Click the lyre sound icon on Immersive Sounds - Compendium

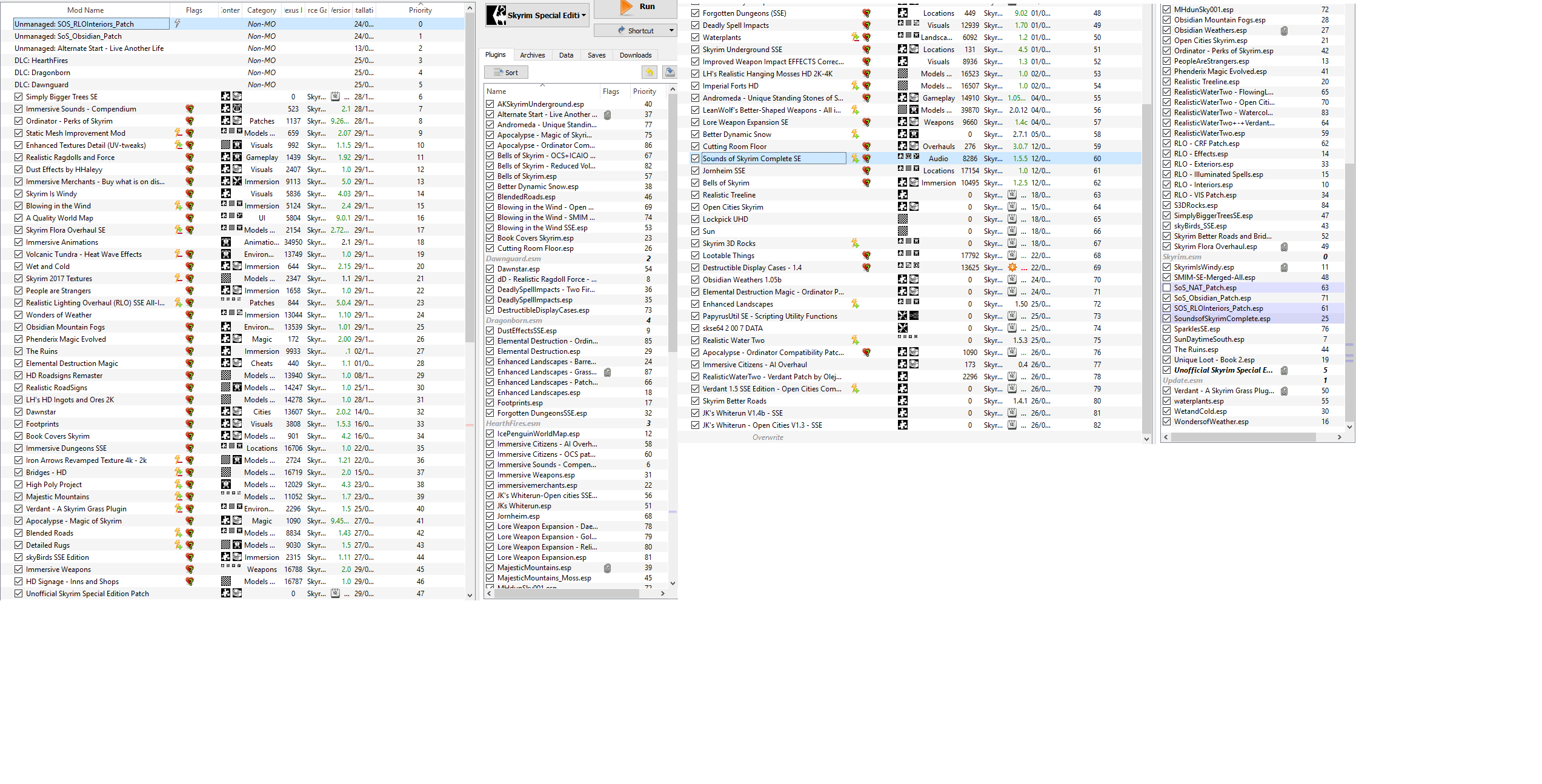237,109
